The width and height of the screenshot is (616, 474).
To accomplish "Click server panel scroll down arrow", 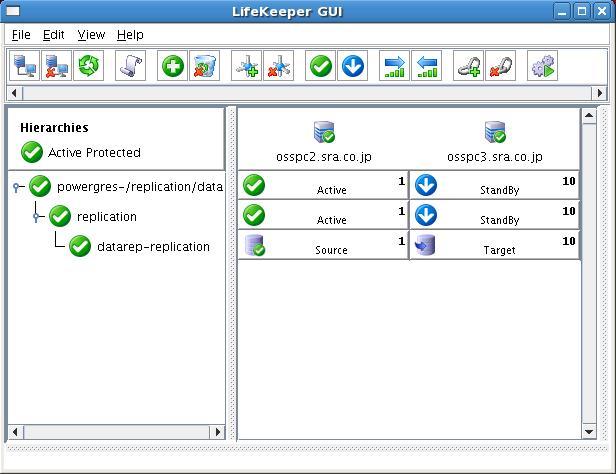I will pos(589,432).
